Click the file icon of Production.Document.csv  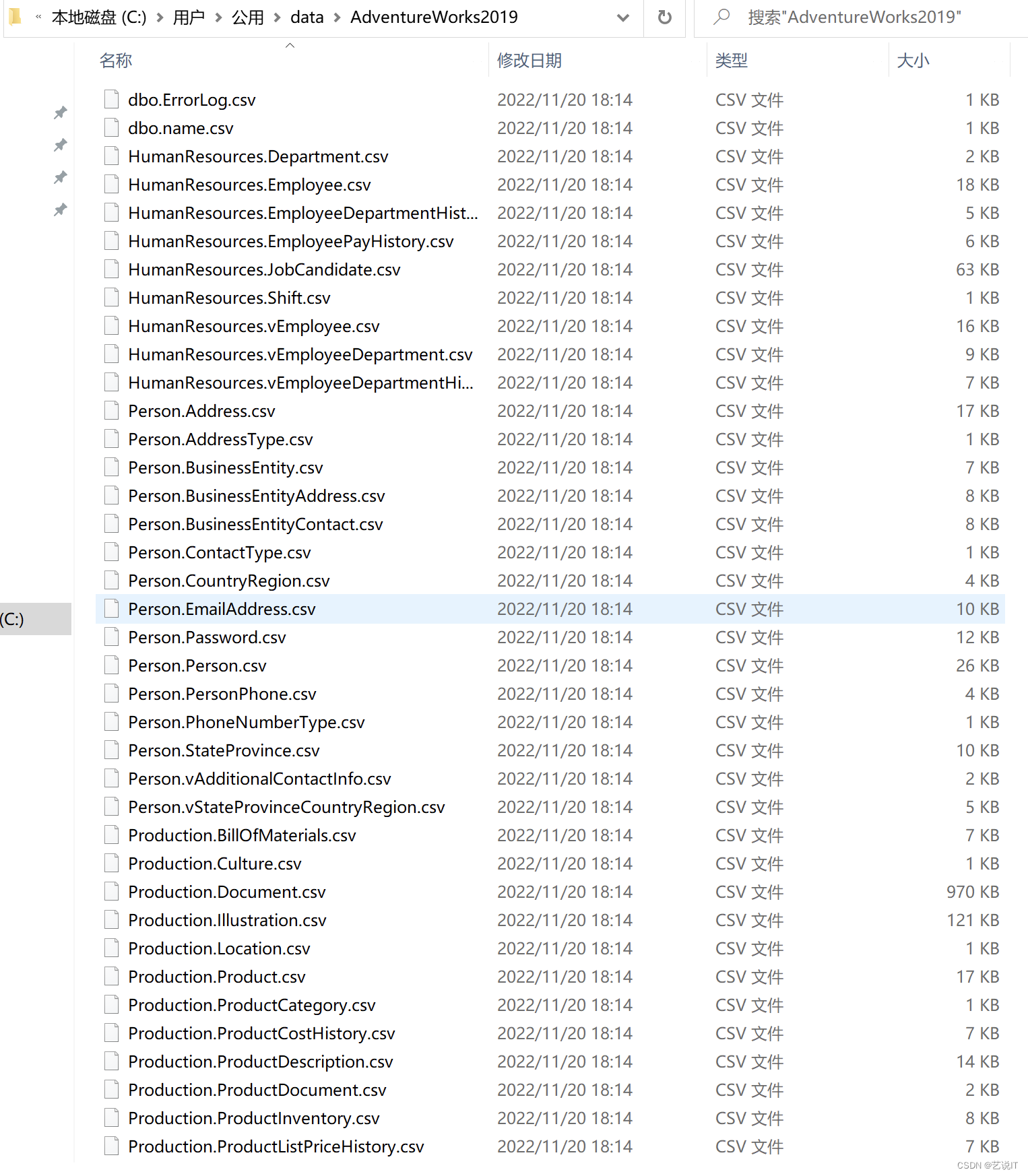[112, 891]
